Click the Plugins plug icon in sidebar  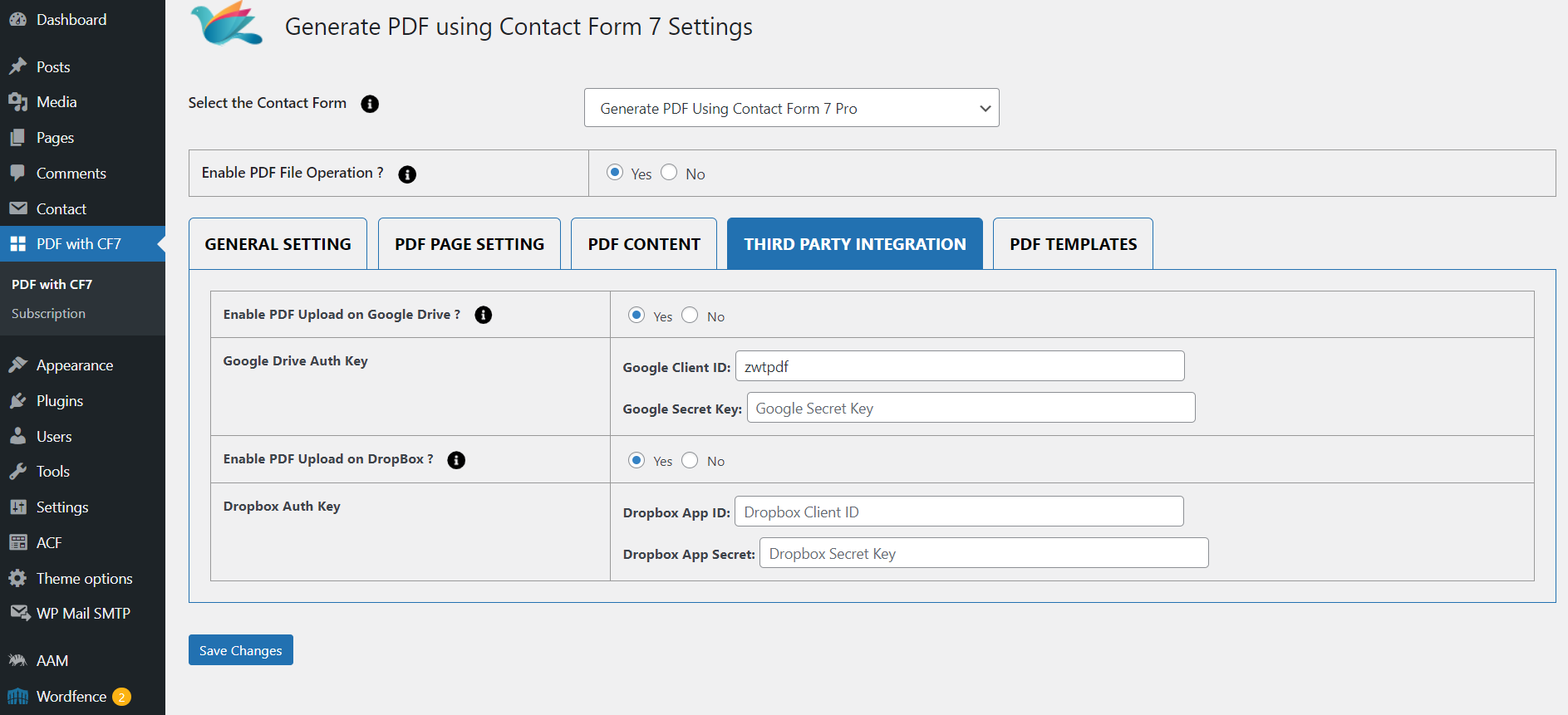[17, 401]
